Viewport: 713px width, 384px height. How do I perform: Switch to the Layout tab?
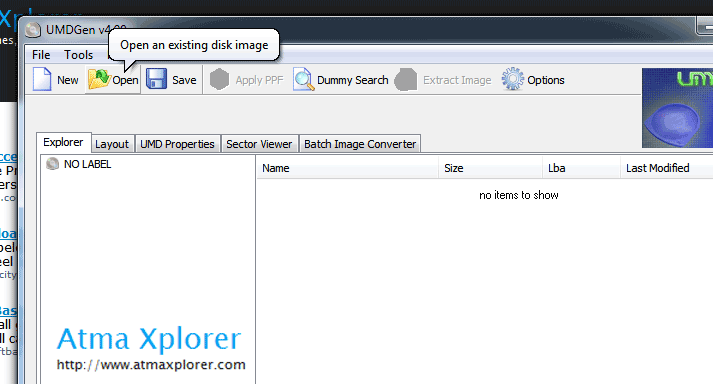pyautogui.click(x=112, y=144)
